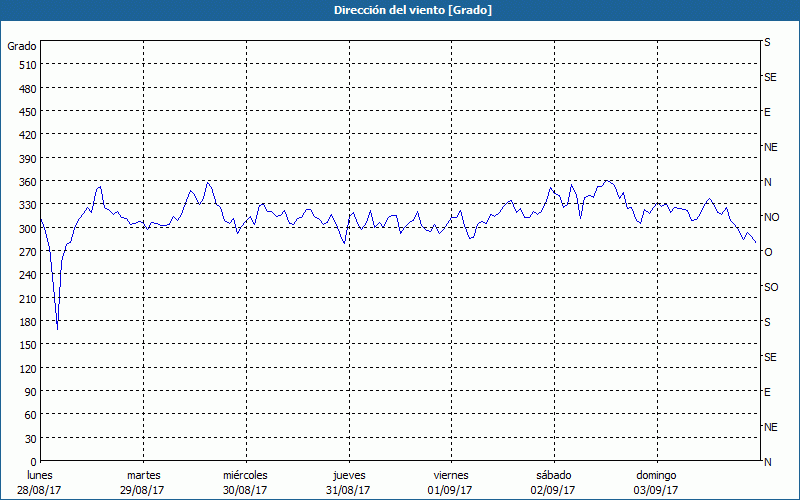Select the lunes 28/08/17 date label

point(40,482)
